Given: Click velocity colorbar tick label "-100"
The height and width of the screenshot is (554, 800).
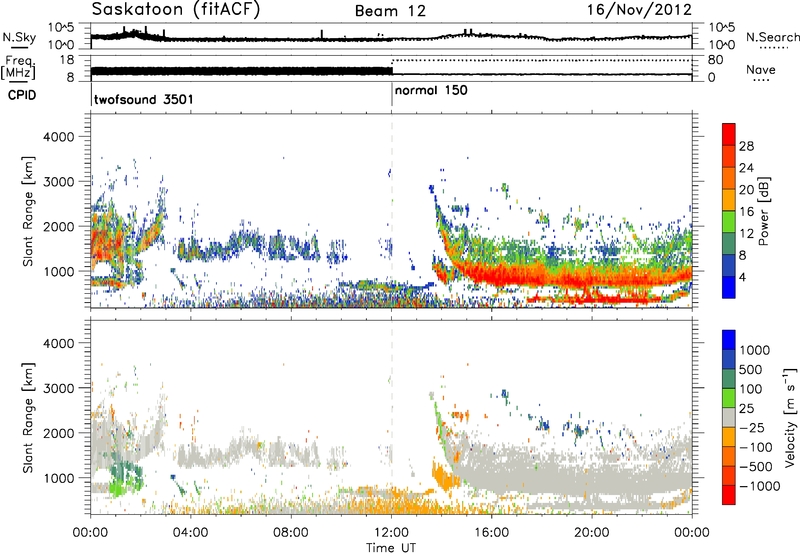Looking at the screenshot, I should click(x=756, y=447).
